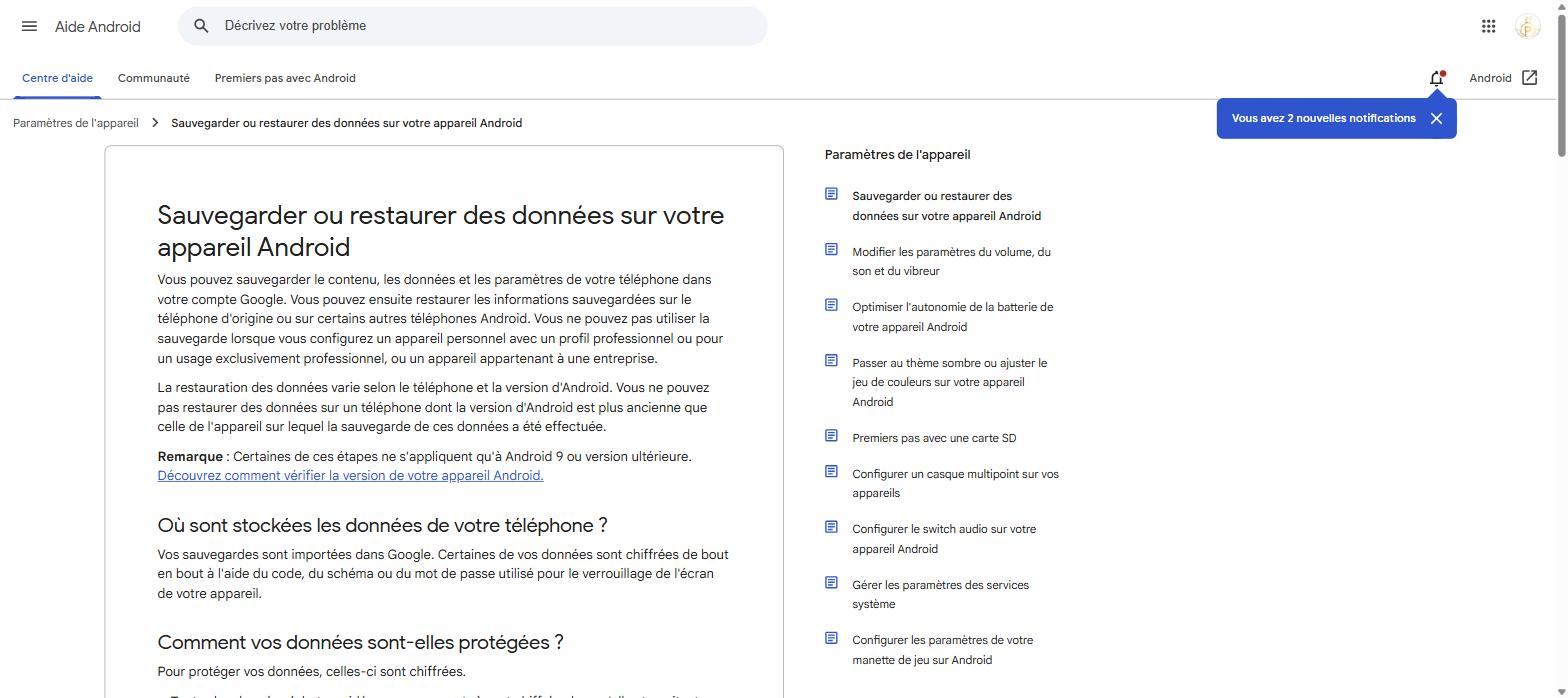Click article icon beside Optimiser l'autonomie

pyautogui.click(x=831, y=305)
